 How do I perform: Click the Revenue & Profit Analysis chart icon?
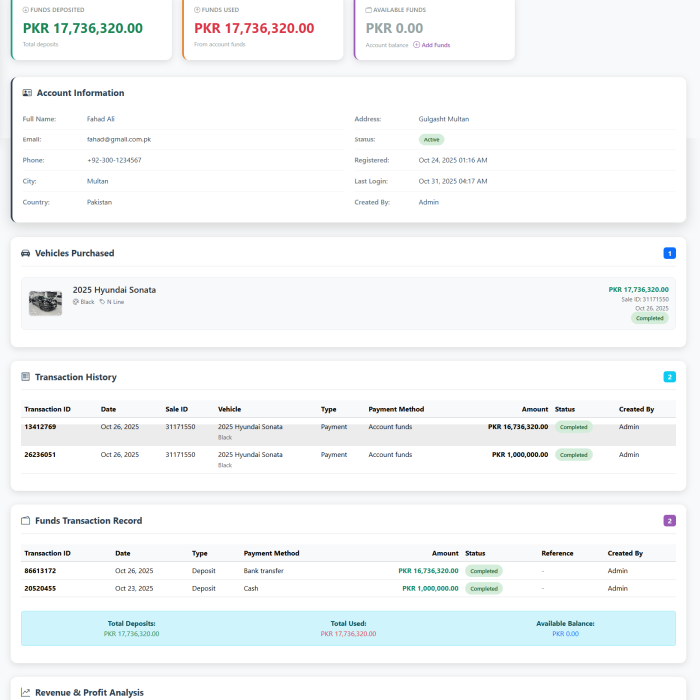click(x=25, y=692)
